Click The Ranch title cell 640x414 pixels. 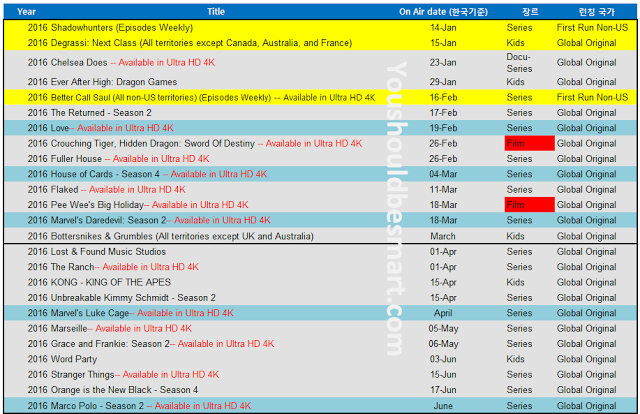(124, 267)
